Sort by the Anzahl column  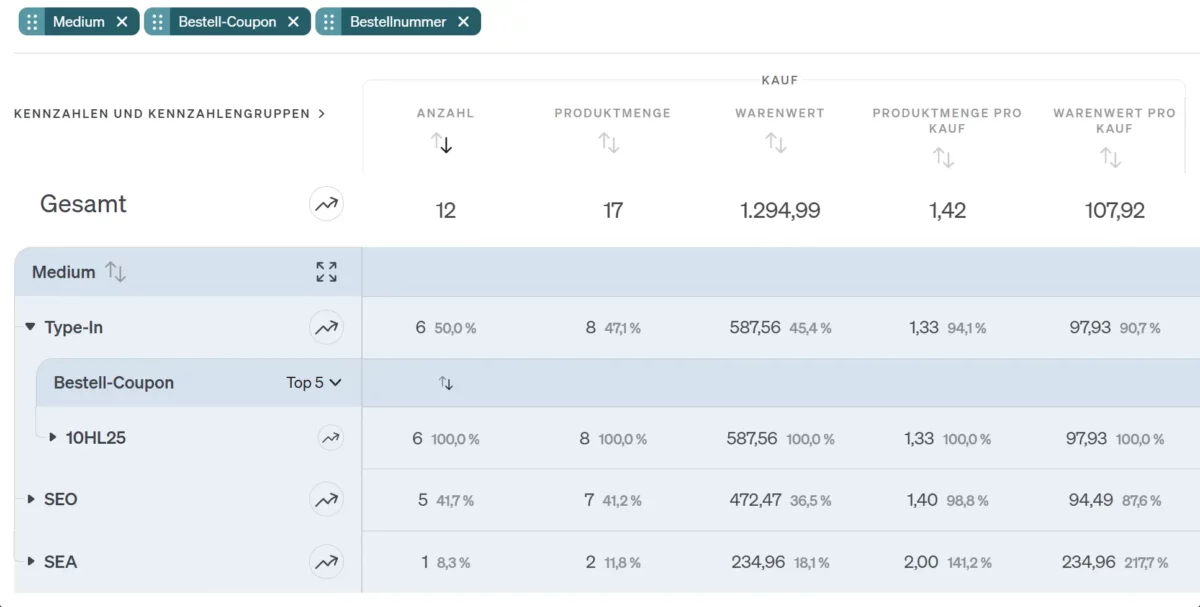coord(442,143)
